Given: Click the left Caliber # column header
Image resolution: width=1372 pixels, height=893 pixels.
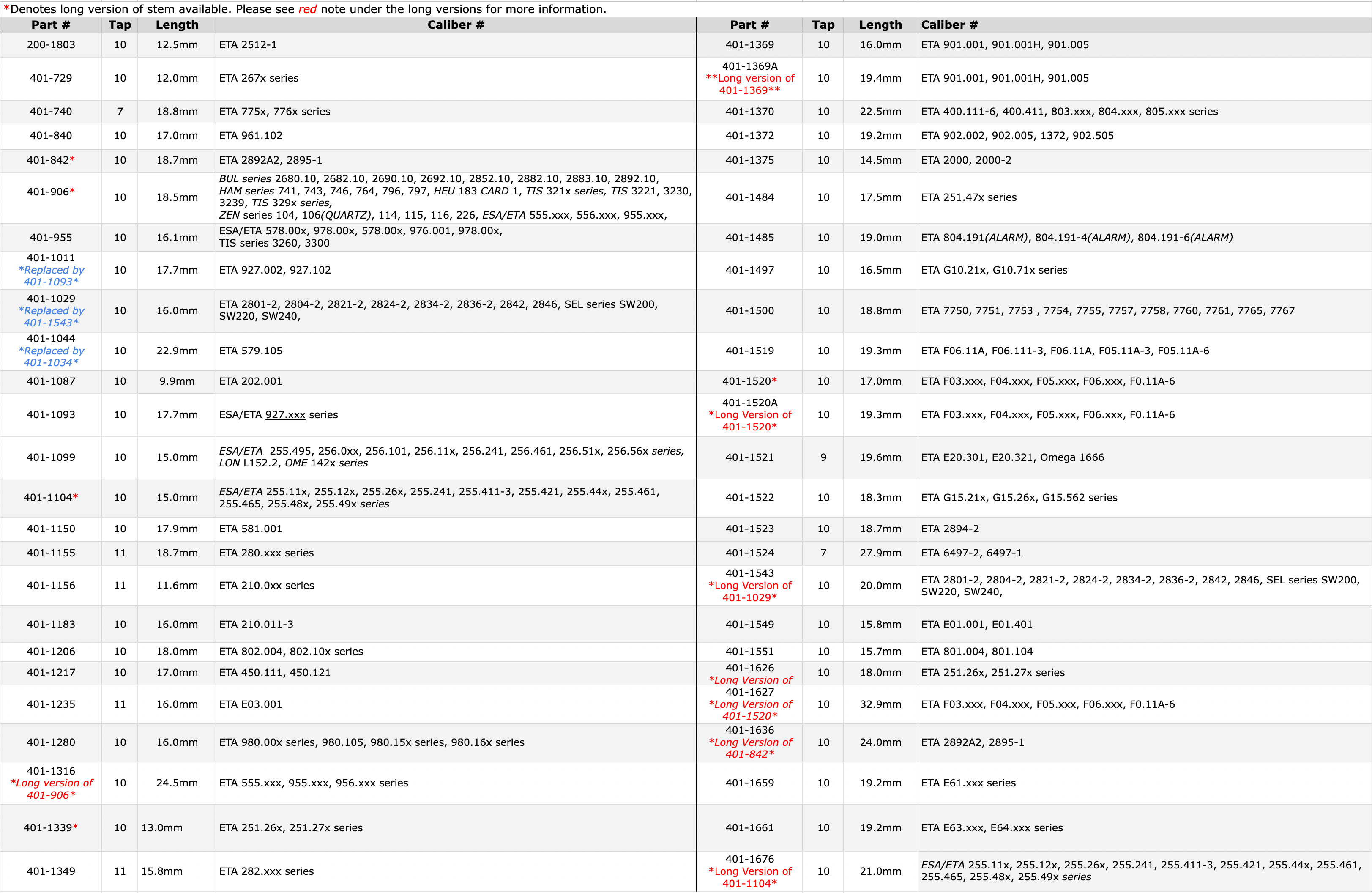Looking at the screenshot, I should tap(456, 25).
